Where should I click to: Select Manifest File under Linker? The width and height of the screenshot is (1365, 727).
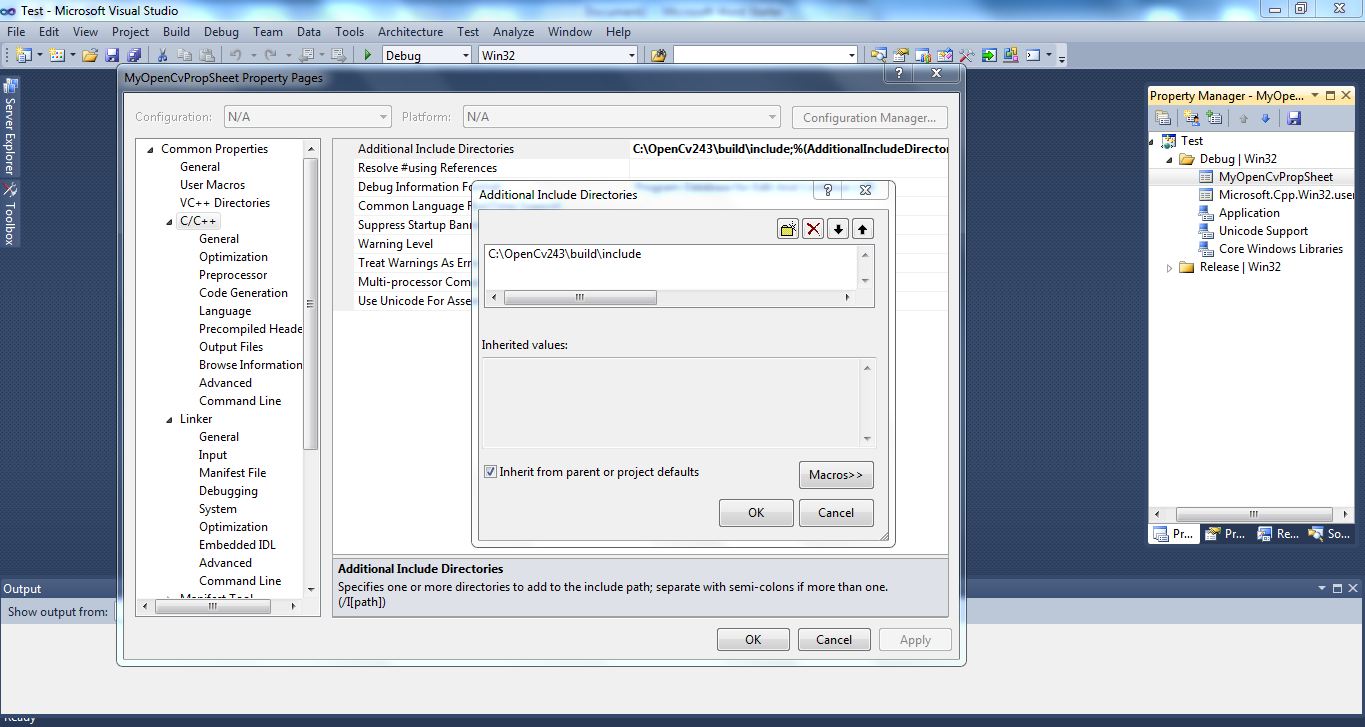[x=232, y=473]
